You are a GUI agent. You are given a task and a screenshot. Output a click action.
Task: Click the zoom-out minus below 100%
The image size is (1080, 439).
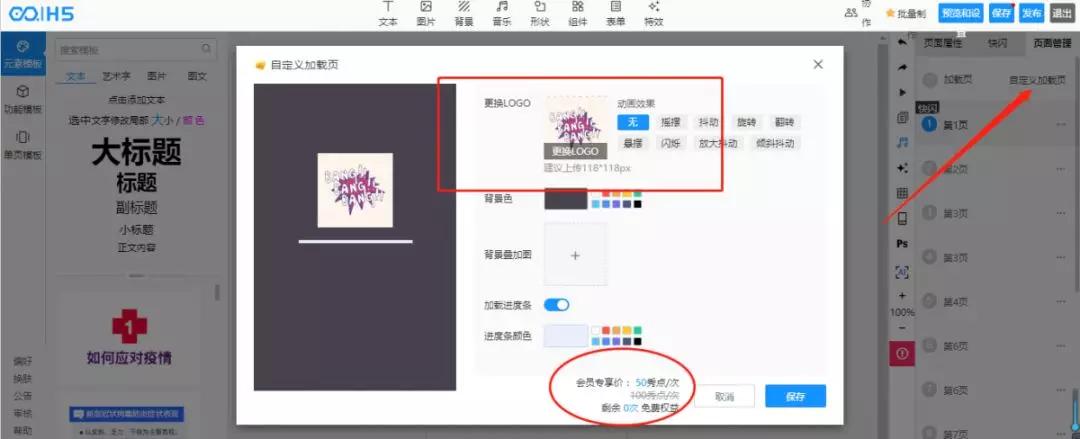tap(902, 328)
